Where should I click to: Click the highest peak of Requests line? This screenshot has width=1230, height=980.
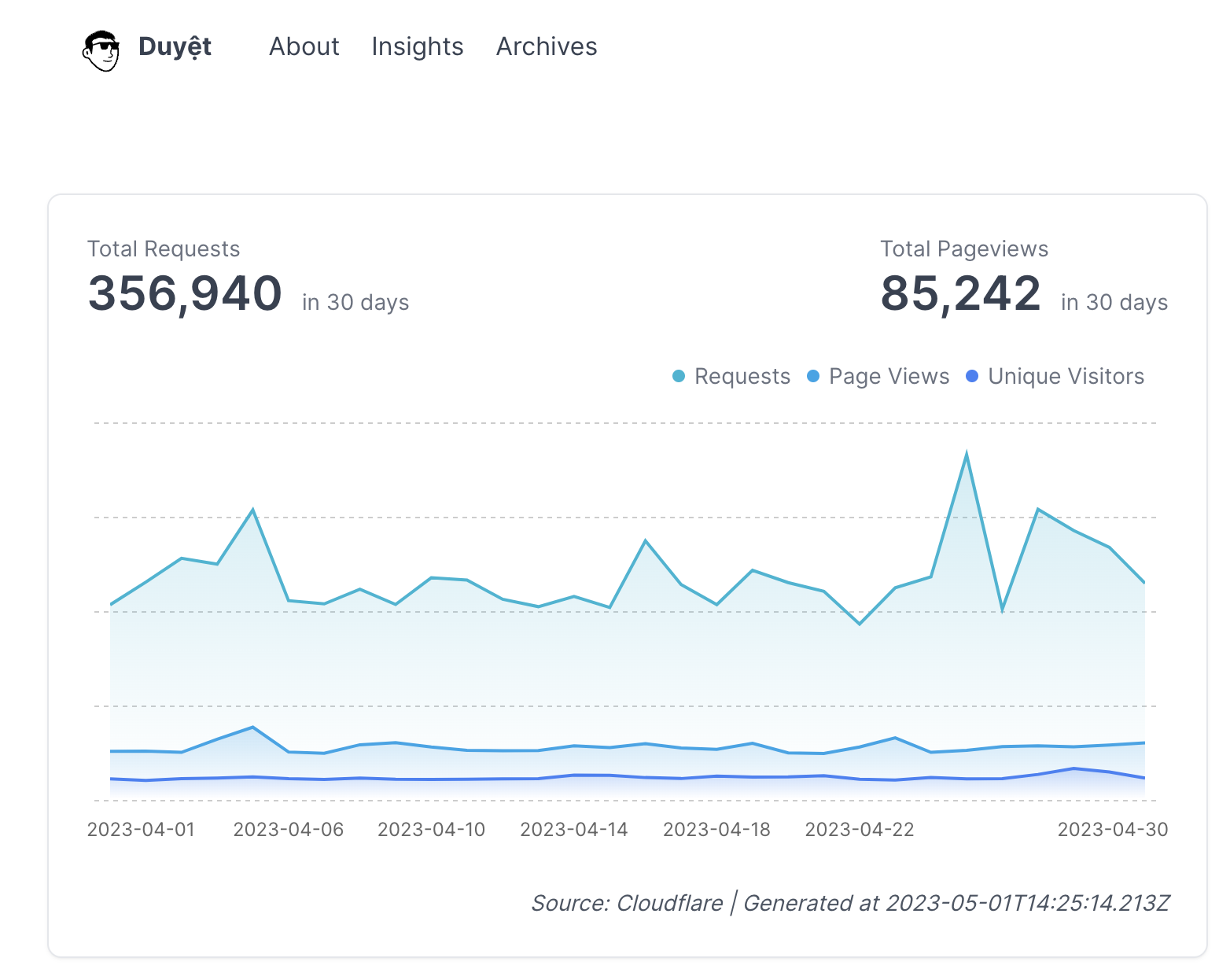click(966, 455)
